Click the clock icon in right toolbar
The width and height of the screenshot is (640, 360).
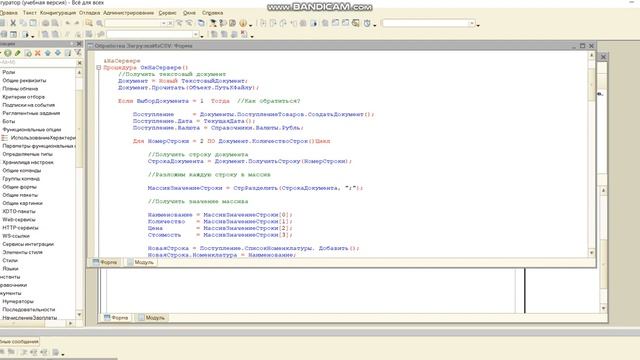367,23
